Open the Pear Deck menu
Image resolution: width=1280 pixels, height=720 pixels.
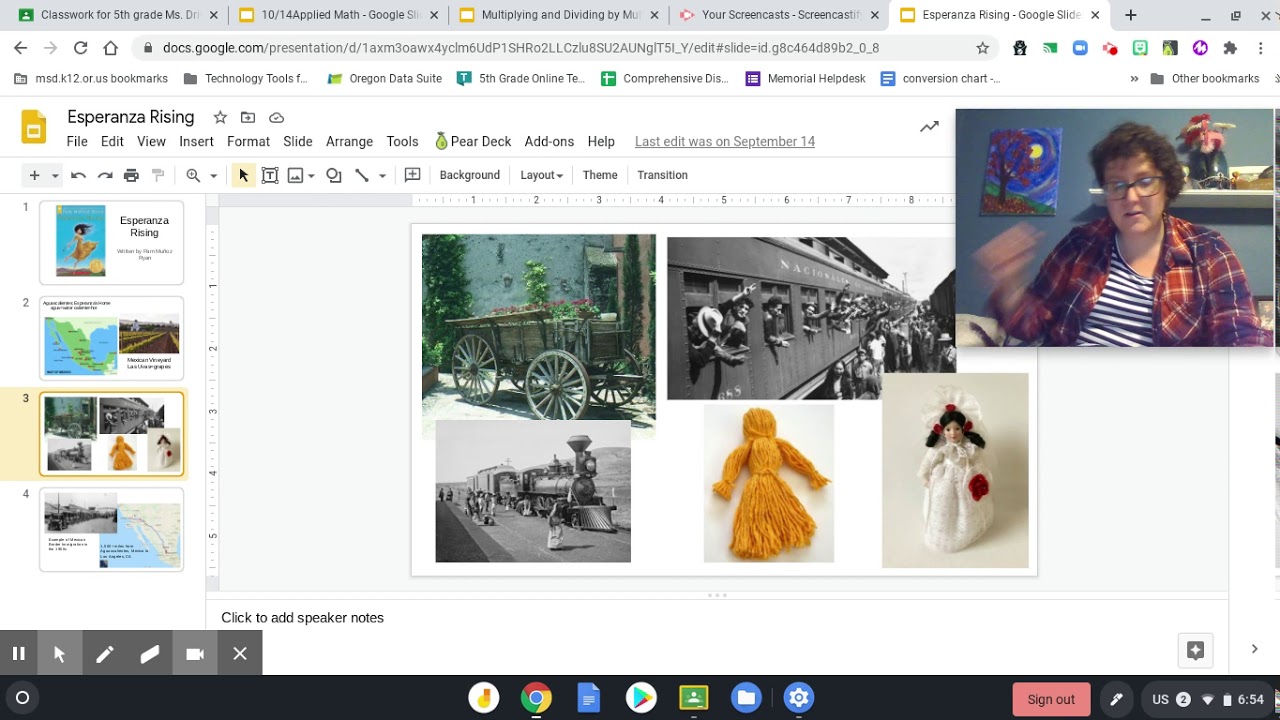point(473,142)
